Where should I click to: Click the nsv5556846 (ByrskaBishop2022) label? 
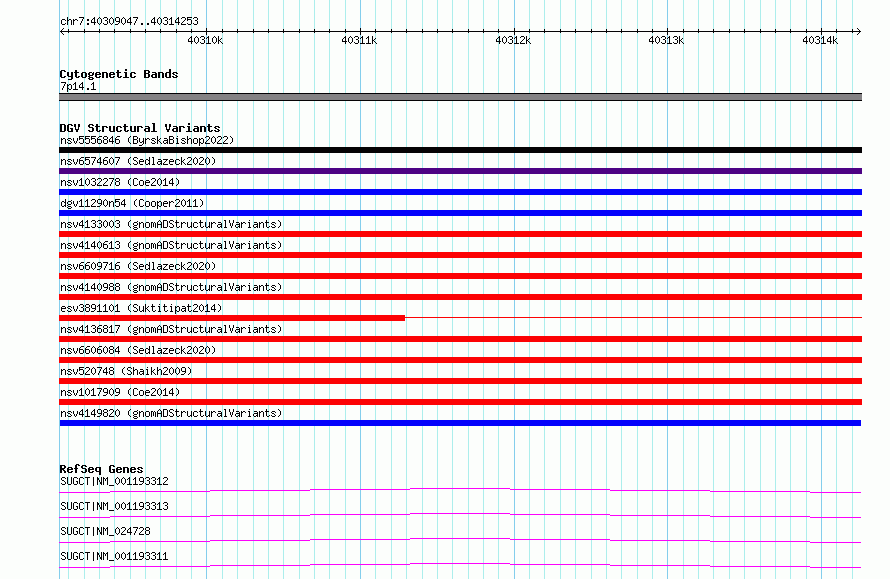pyautogui.click(x=147, y=140)
